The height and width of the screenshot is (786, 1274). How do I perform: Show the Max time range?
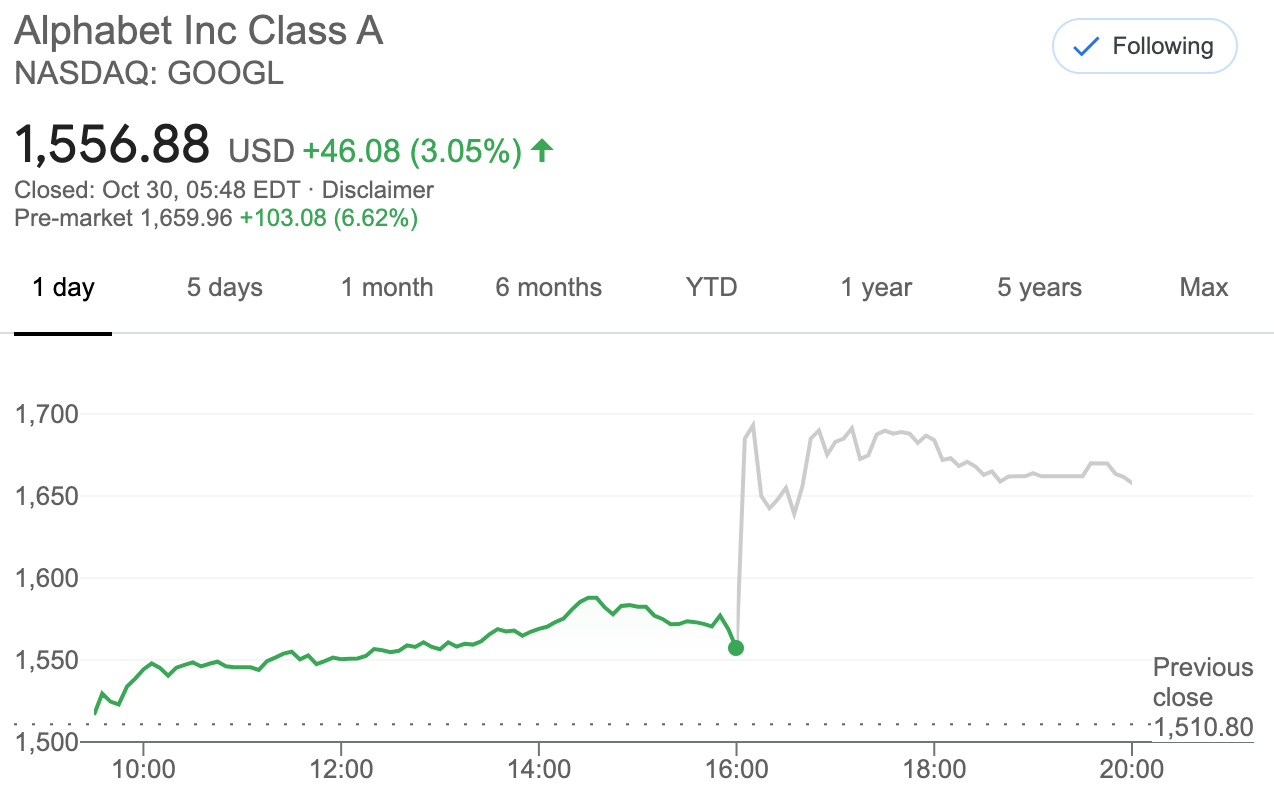pyautogui.click(x=1203, y=288)
